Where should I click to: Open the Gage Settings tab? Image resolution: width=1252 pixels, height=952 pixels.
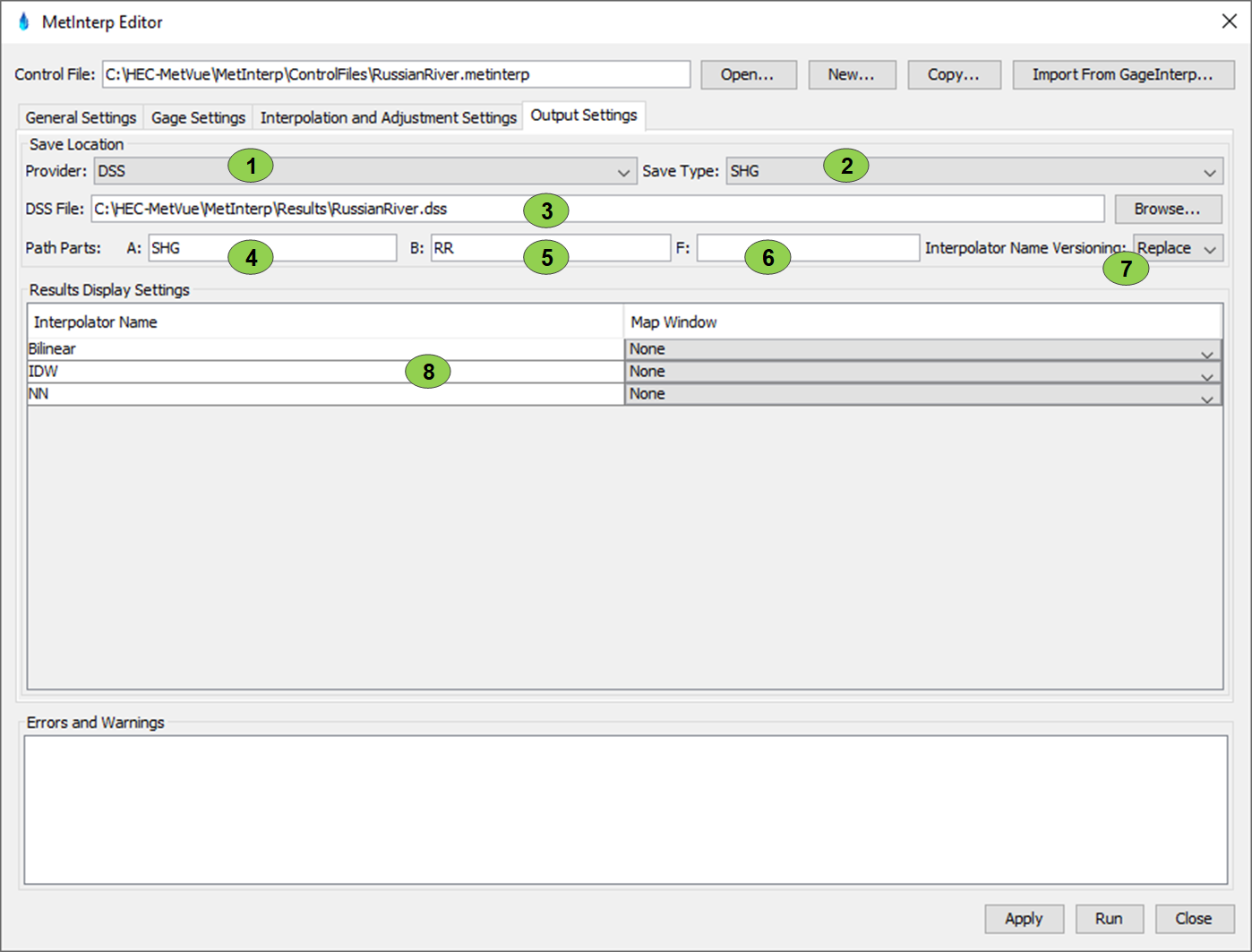[x=198, y=117]
